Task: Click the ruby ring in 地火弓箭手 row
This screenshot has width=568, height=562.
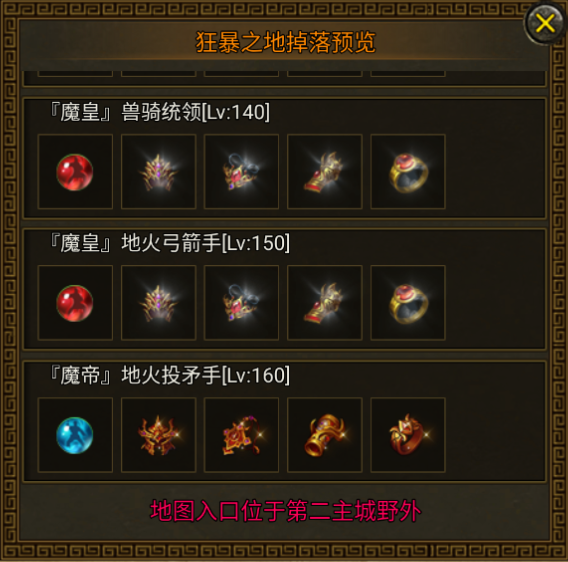Action: (x=408, y=303)
